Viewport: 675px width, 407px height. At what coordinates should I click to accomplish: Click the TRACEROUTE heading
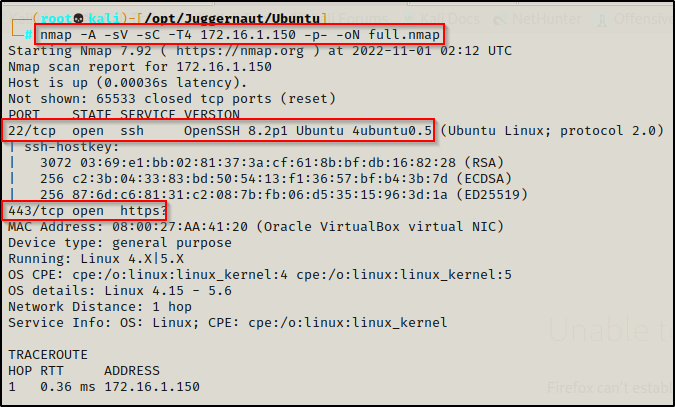(48, 354)
